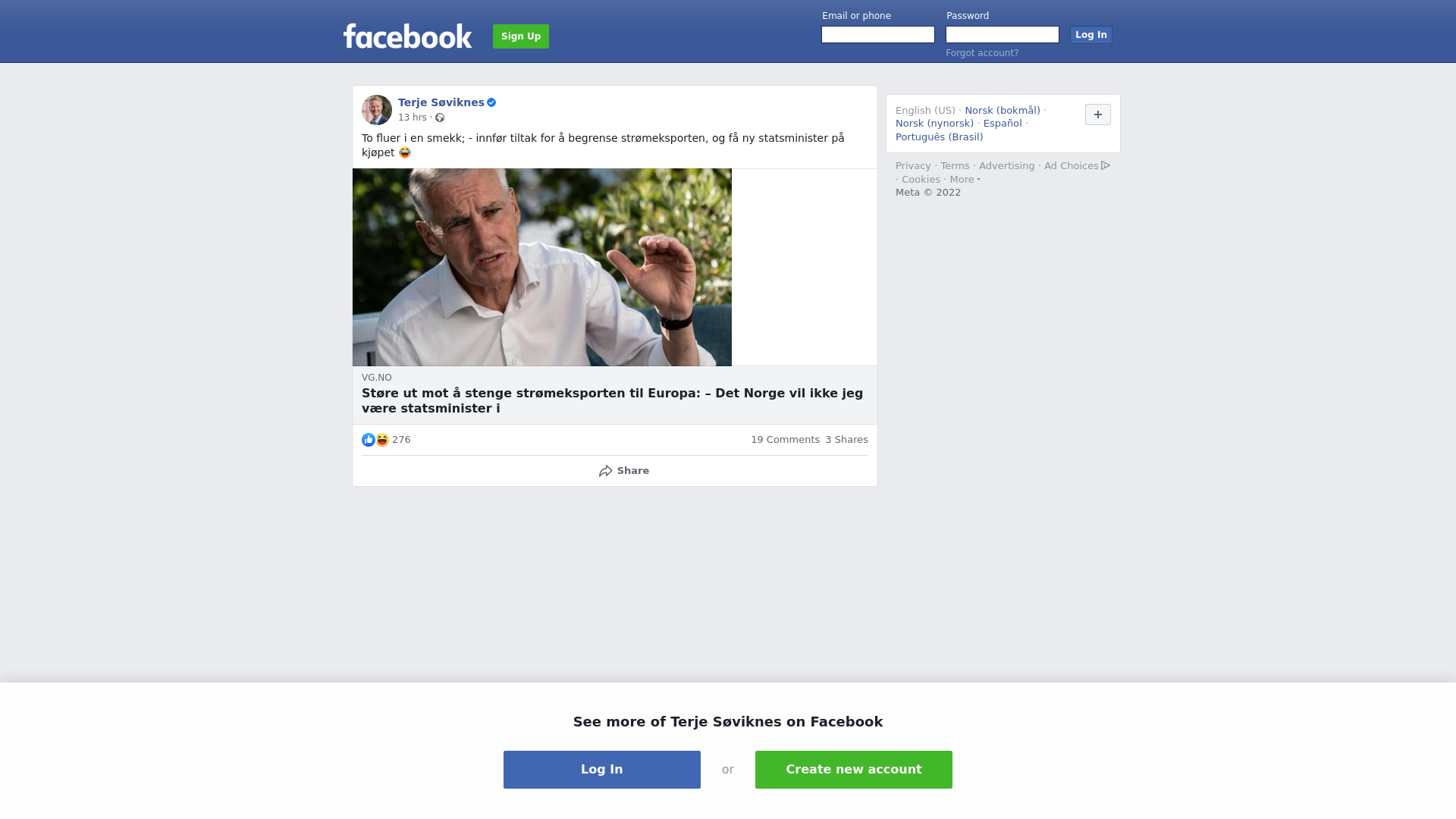Click Create new account button
Screen dimensions: 1456x819
point(854,770)
